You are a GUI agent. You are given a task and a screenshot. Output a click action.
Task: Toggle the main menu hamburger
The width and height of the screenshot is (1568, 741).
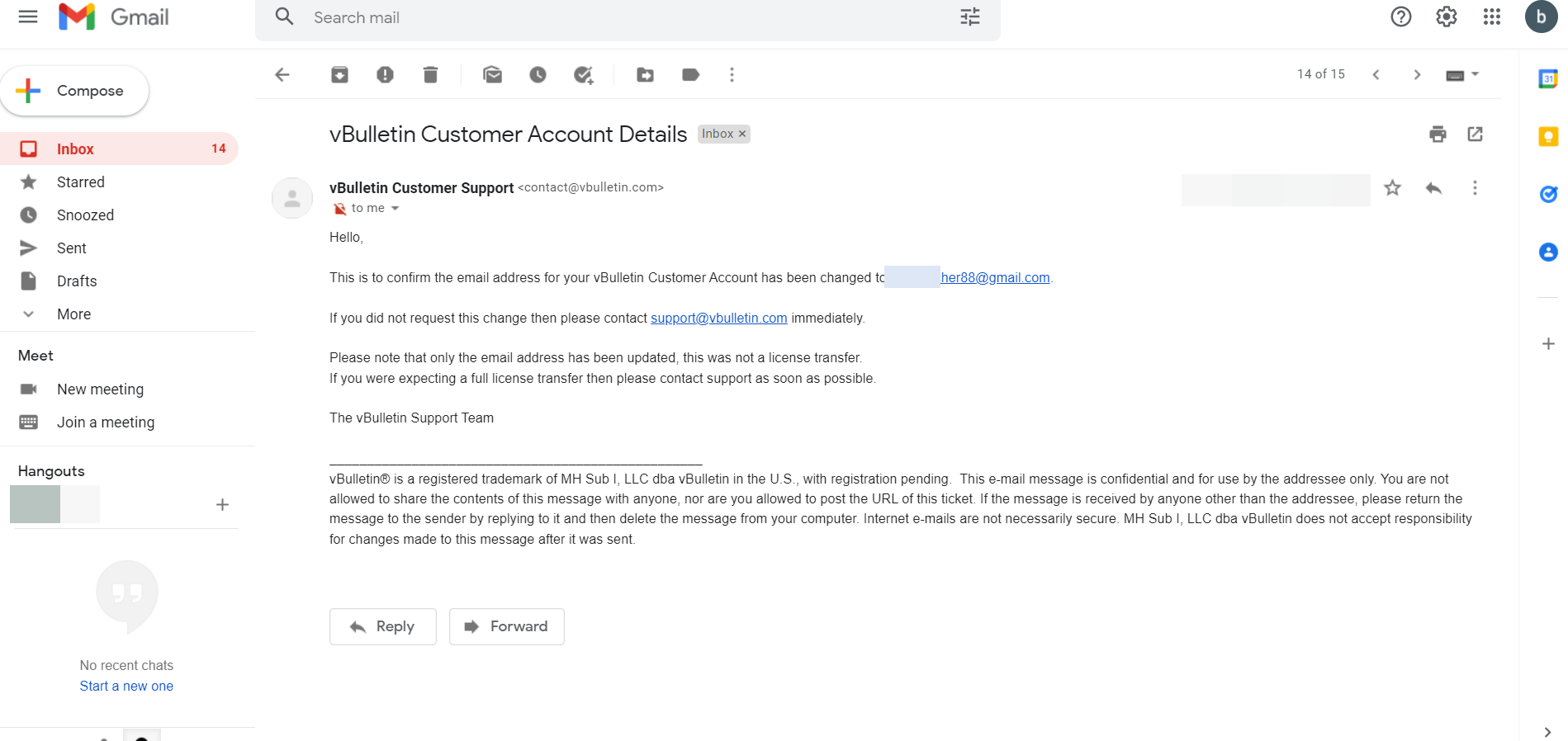(x=28, y=17)
